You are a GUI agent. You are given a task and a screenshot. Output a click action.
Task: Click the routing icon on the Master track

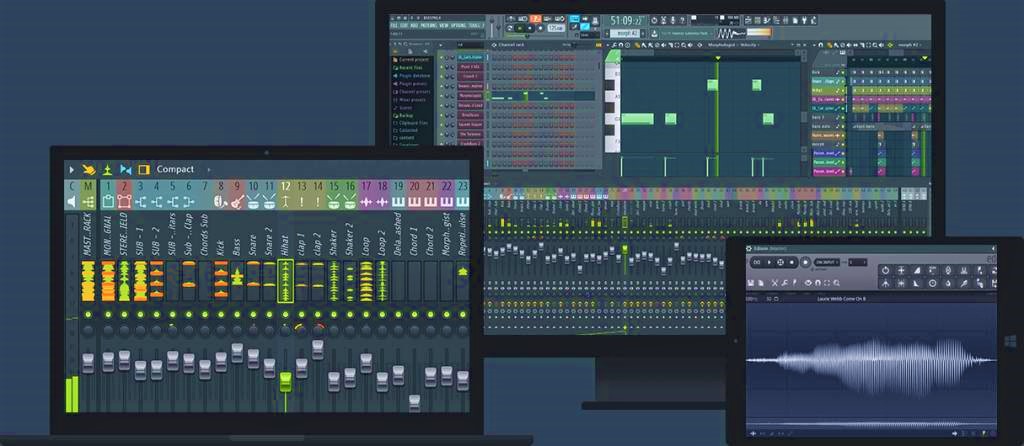pyautogui.click(x=88, y=202)
